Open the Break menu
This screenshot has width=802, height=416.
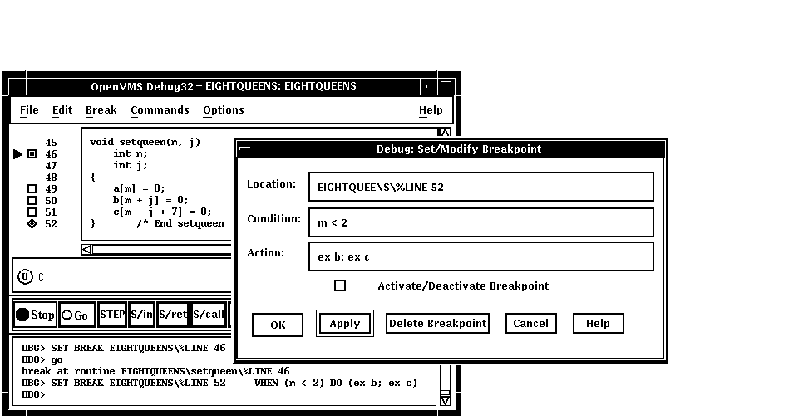[101, 110]
